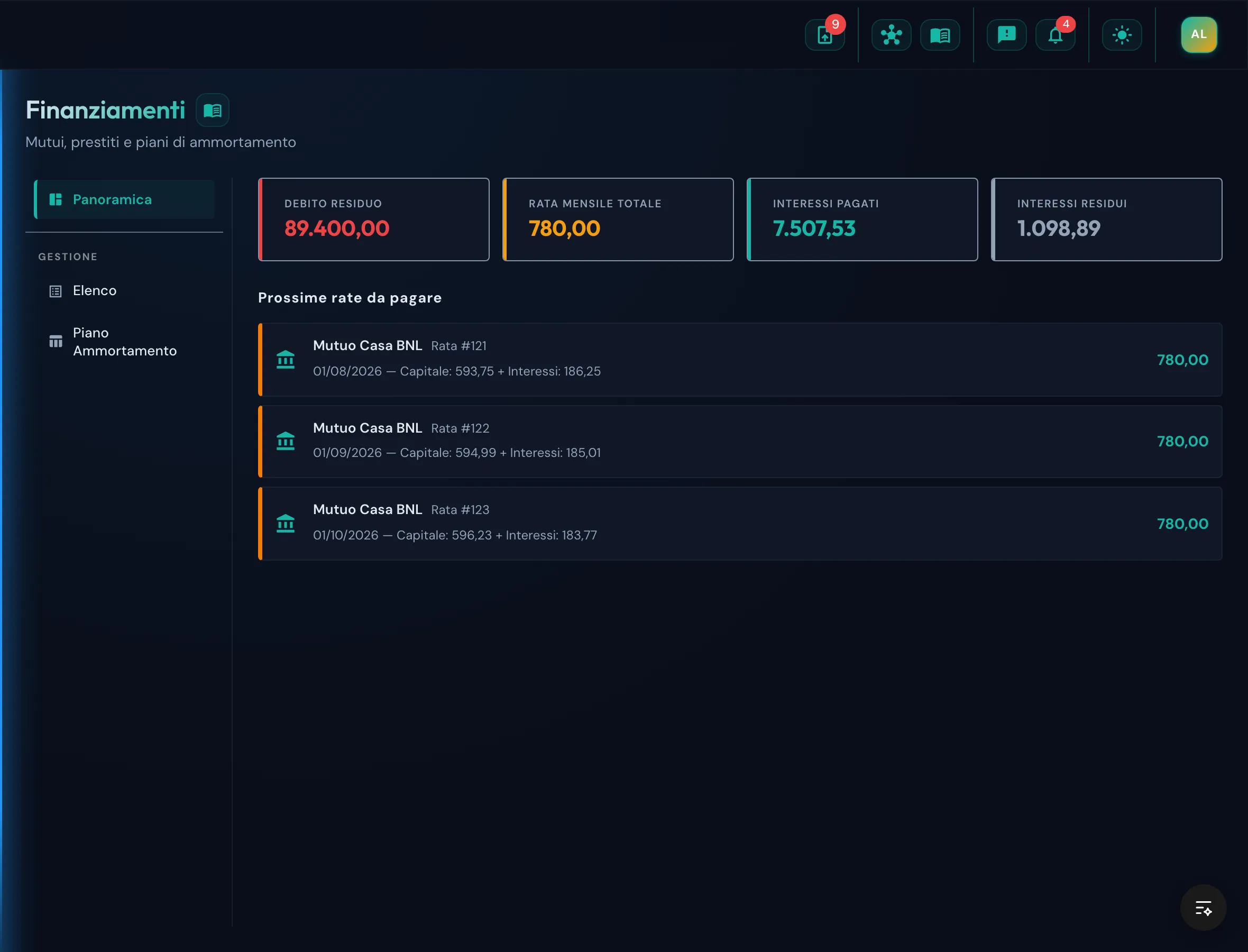The width and height of the screenshot is (1248, 952).
Task: Click the Elenco list icon
Action: click(x=56, y=291)
